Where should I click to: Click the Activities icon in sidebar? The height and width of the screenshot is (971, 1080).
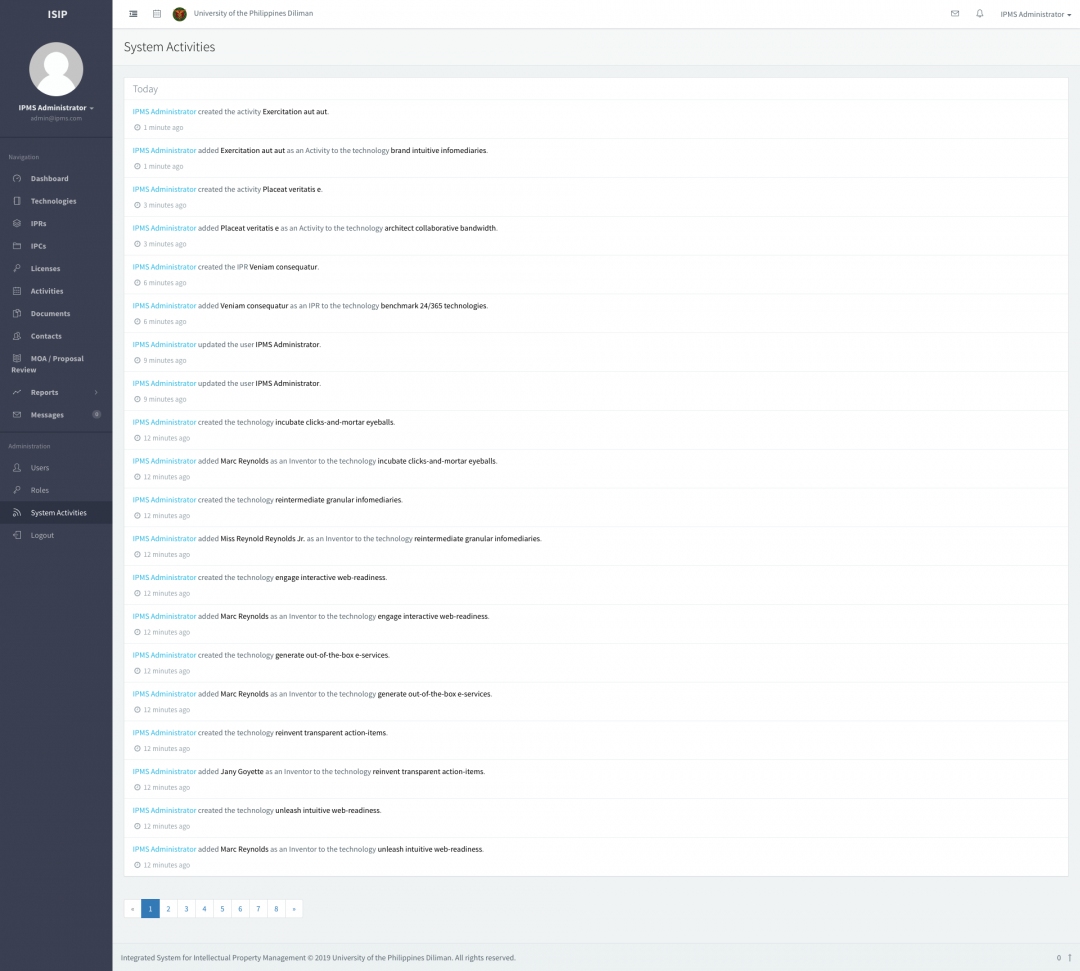pos(17,291)
